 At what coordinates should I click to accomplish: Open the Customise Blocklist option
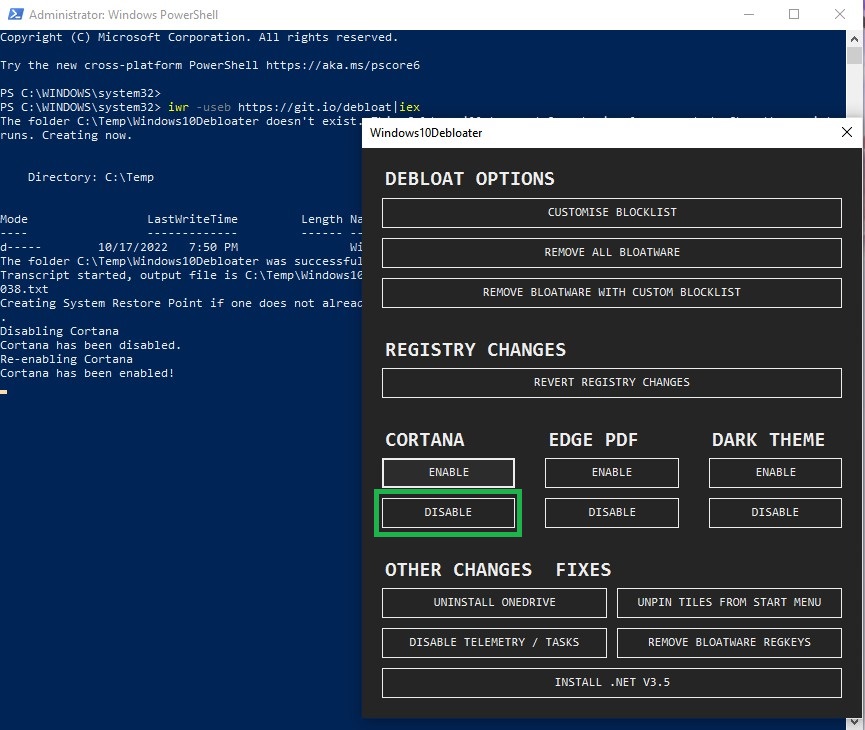611,212
